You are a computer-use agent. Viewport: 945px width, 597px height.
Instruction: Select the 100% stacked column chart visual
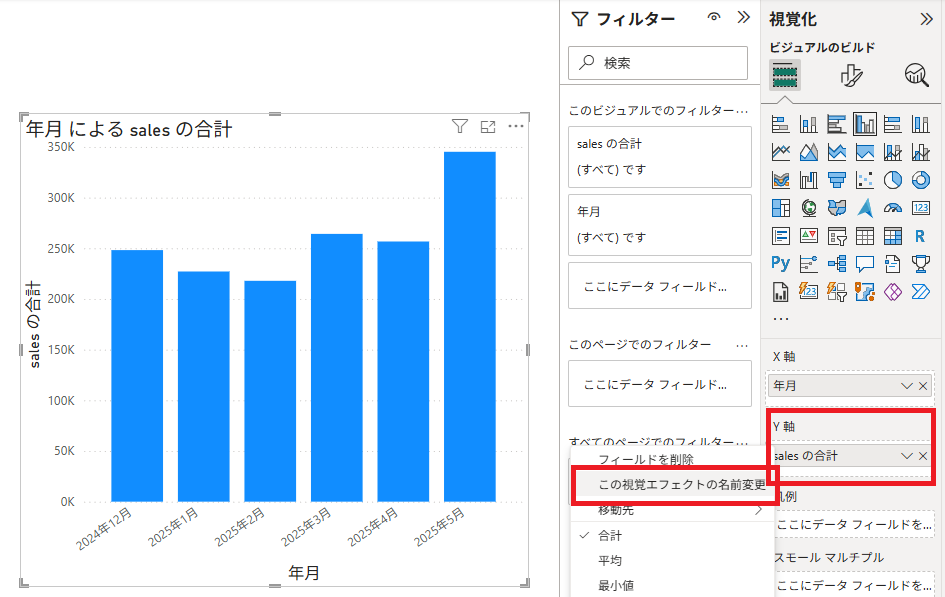point(921,124)
